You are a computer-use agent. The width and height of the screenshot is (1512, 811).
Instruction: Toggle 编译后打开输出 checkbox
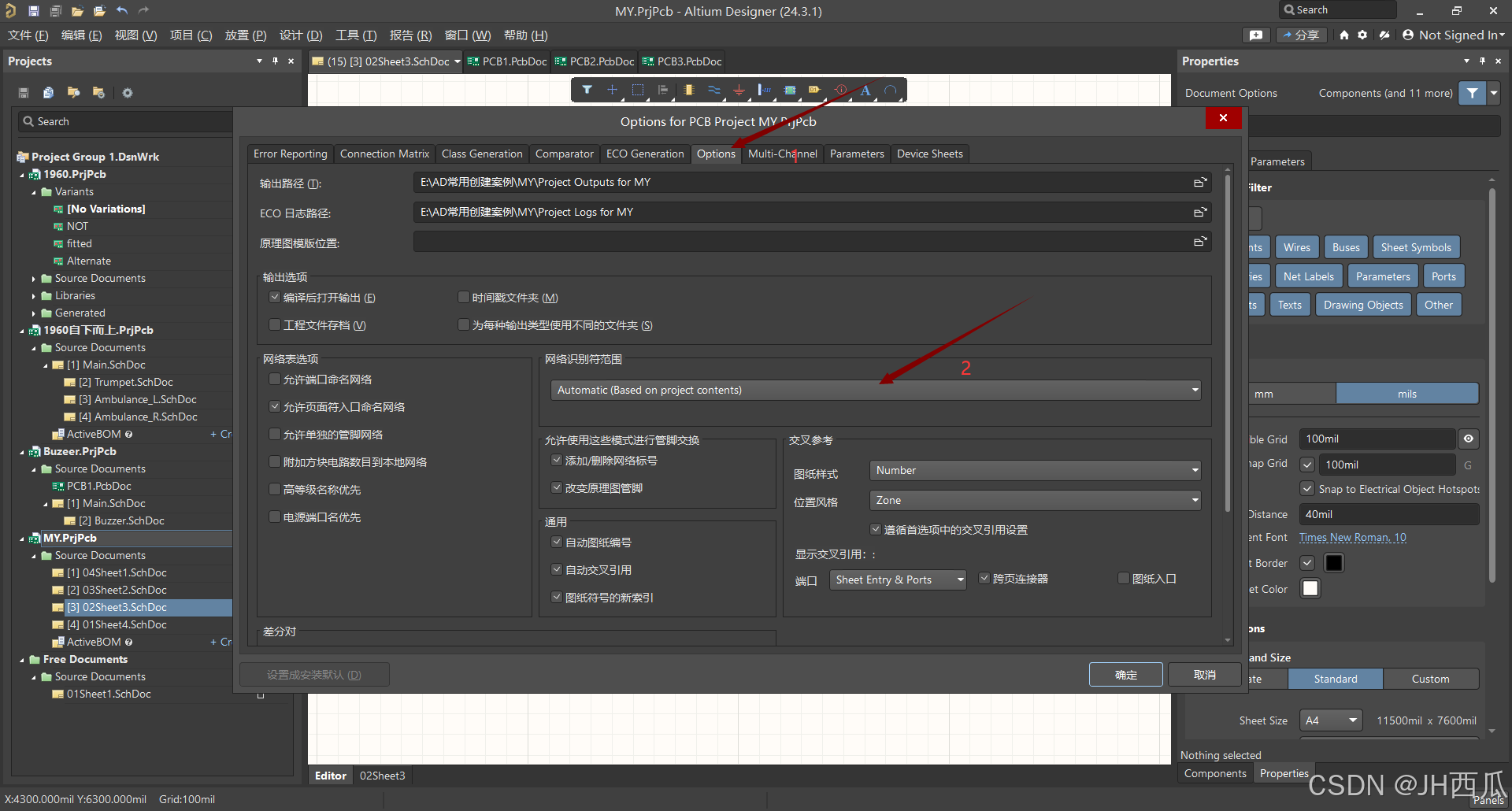click(275, 298)
